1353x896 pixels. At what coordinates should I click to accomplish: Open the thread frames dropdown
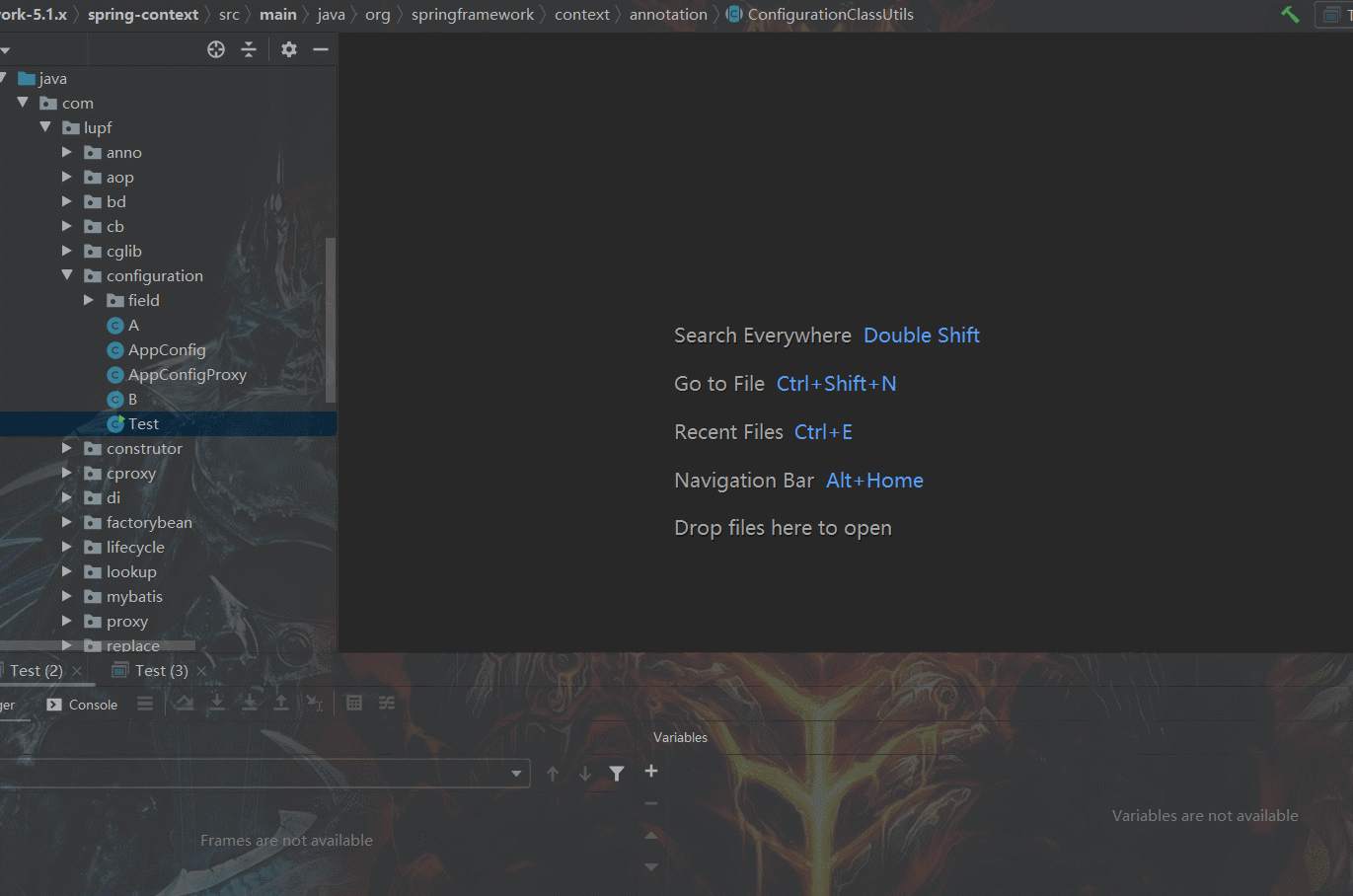click(516, 774)
